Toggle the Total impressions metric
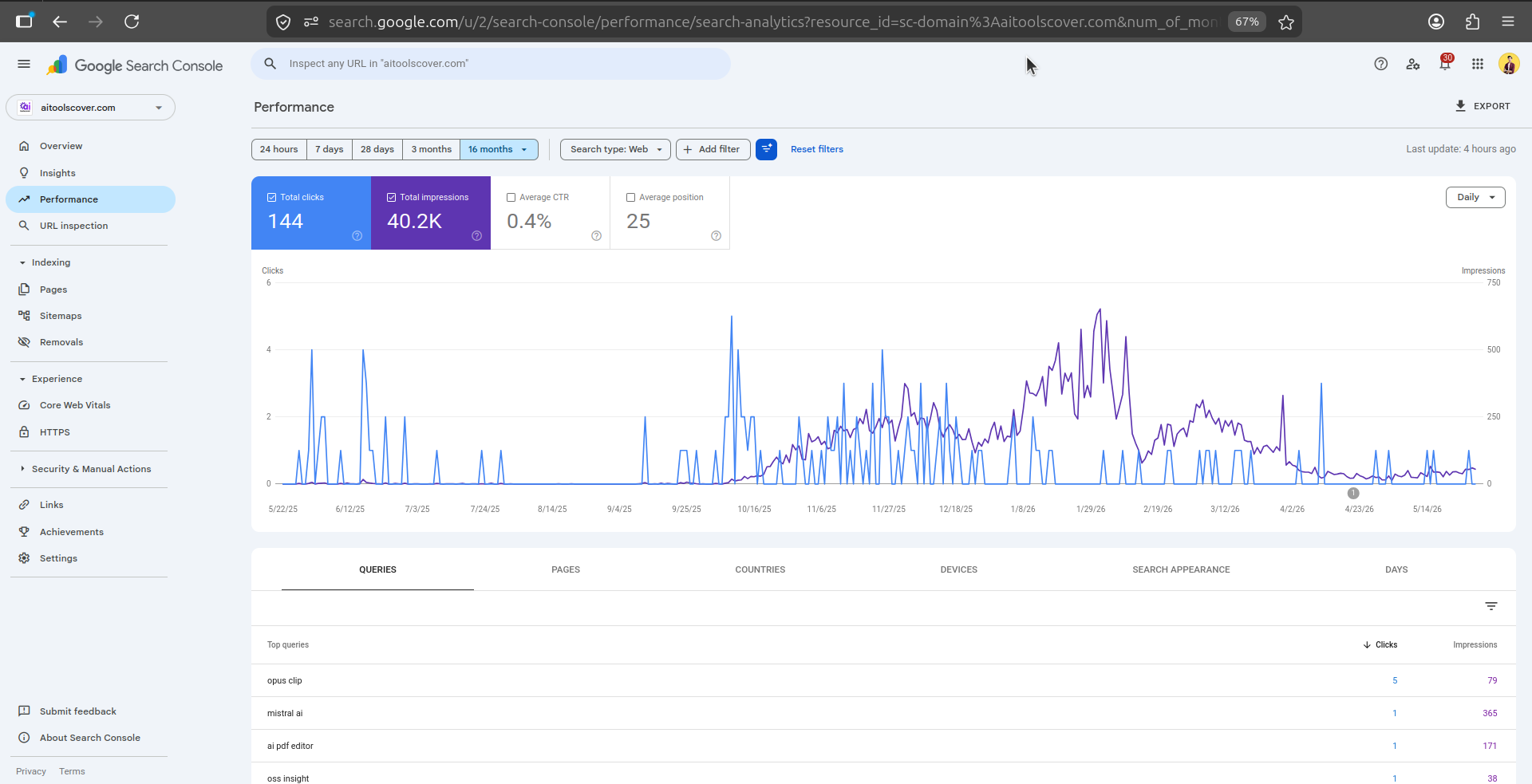1532x784 pixels. coord(431,213)
